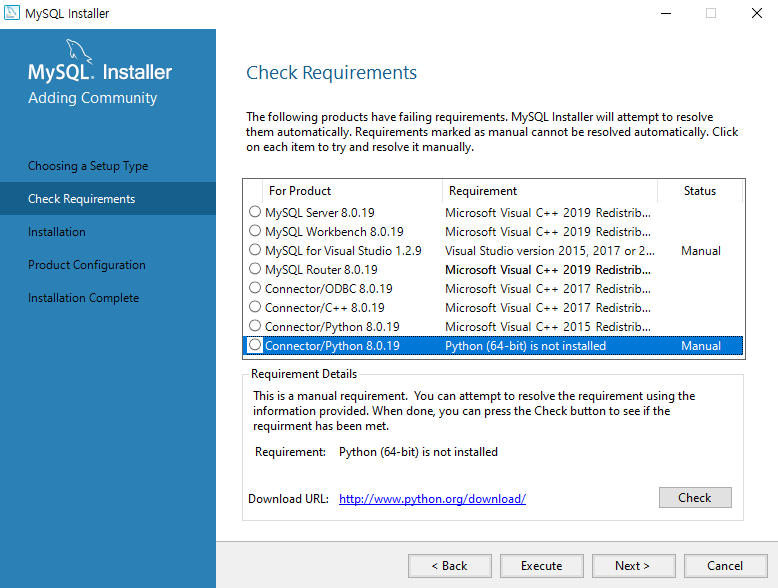The height and width of the screenshot is (588, 778).
Task: Click Visual C++ 2019 requirement for MySQL Workbench
Action: [548, 232]
